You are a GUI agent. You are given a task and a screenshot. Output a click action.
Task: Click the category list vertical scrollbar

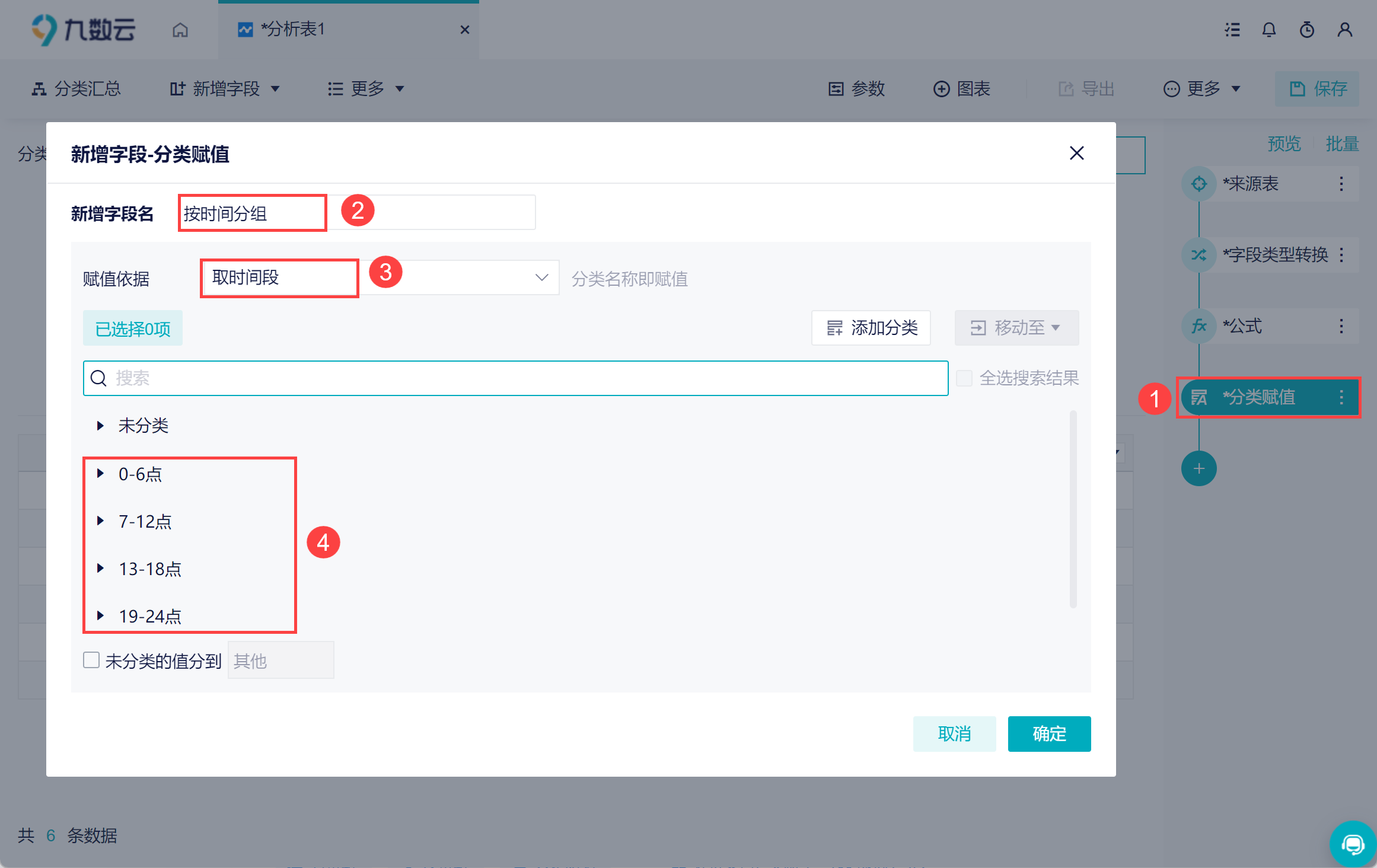(1073, 509)
